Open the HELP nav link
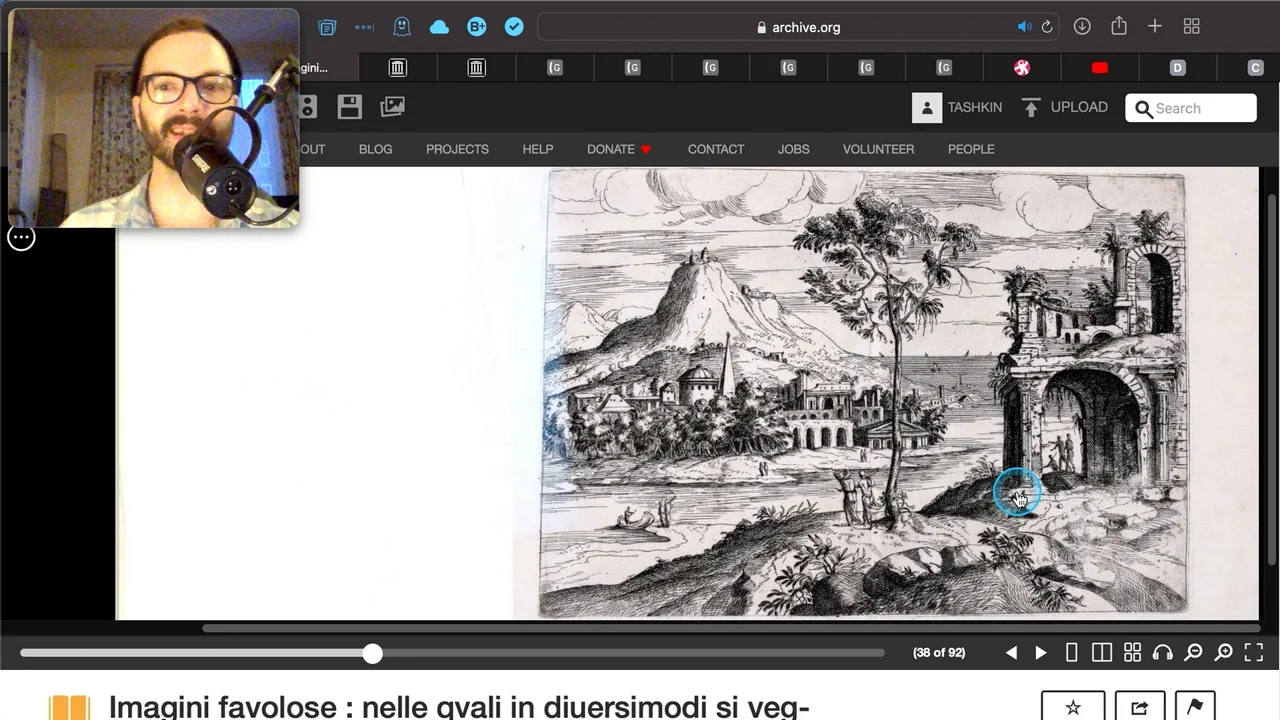Viewport: 1280px width, 720px height. pos(537,149)
